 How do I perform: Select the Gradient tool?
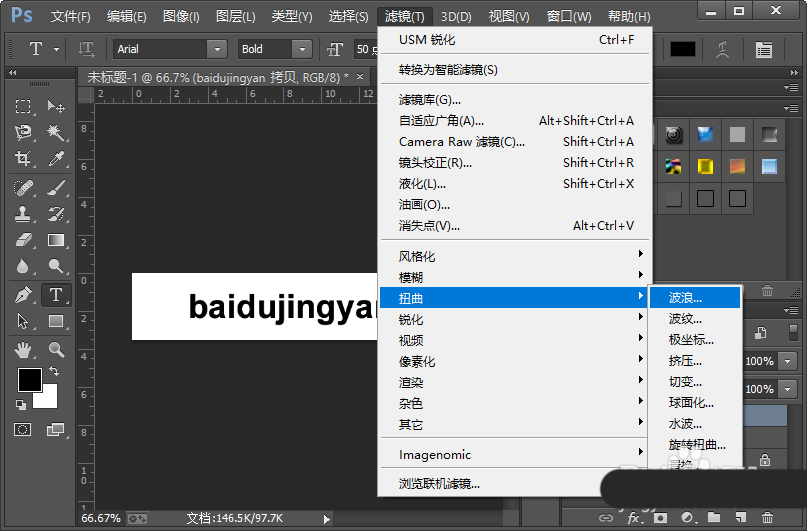click(x=56, y=240)
